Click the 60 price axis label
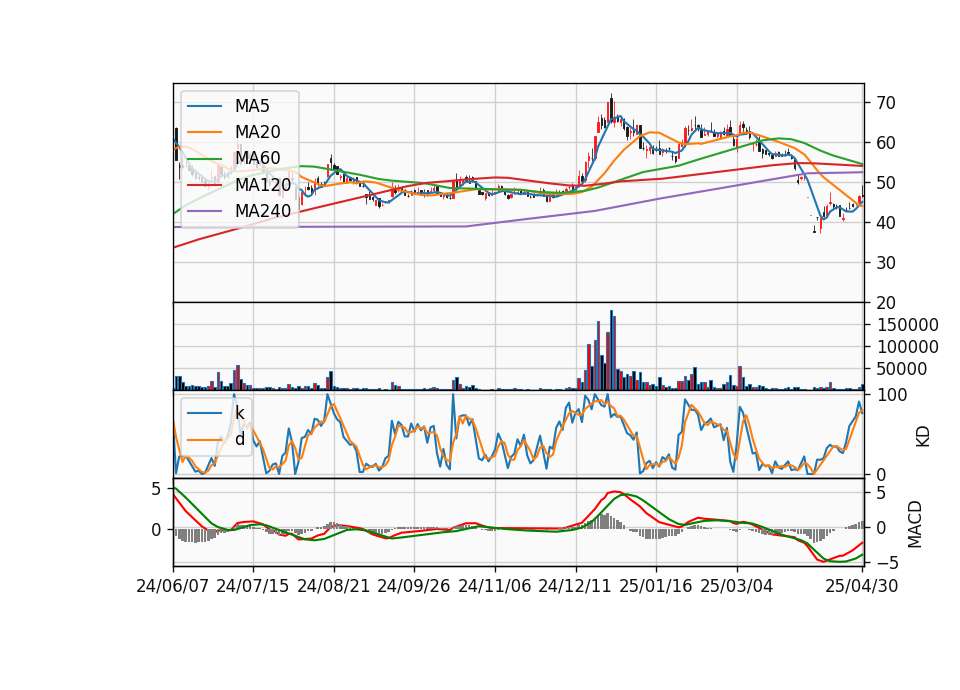 tap(886, 143)
